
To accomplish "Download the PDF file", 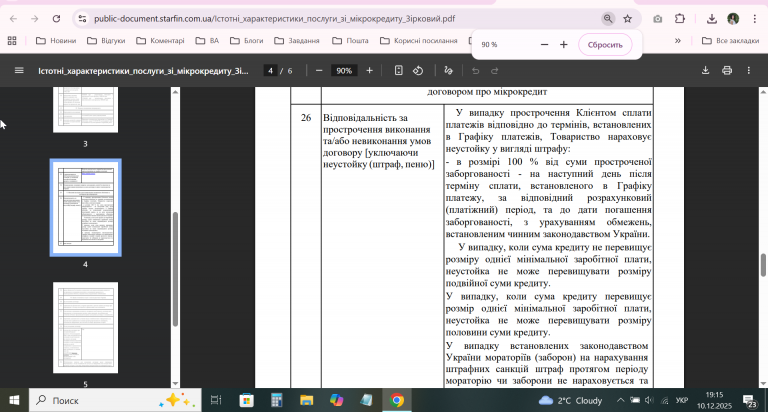I will (x=706, y=70).
